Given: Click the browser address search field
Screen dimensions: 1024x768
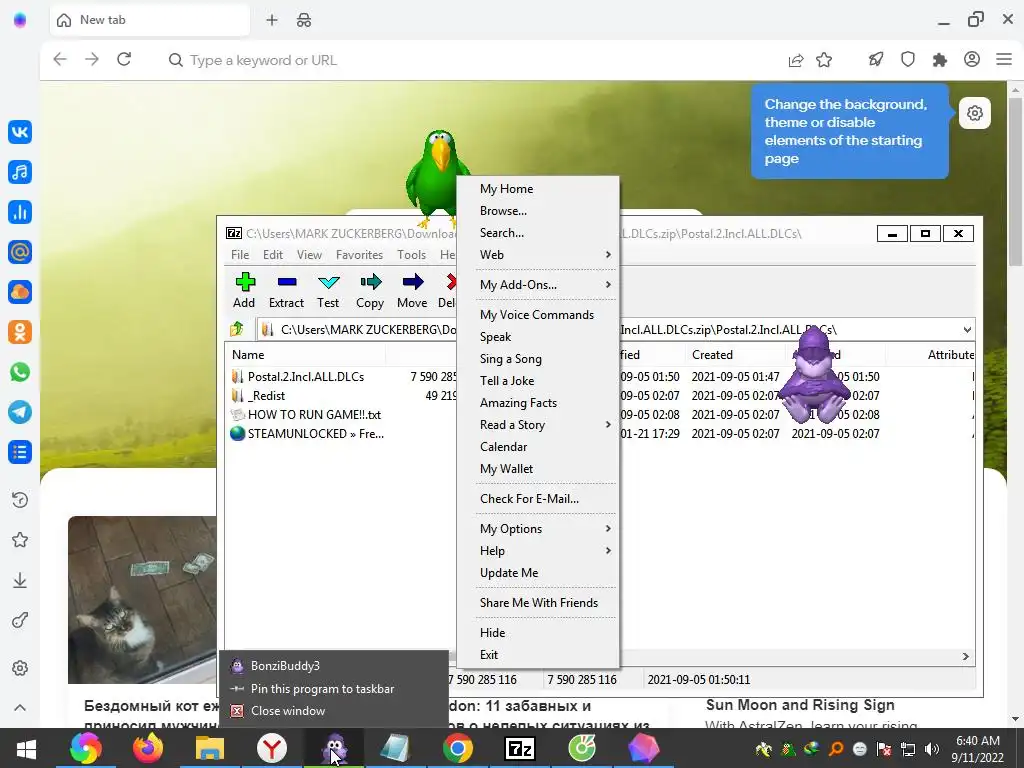Looking at the screenshot, I should pos(470,60).
